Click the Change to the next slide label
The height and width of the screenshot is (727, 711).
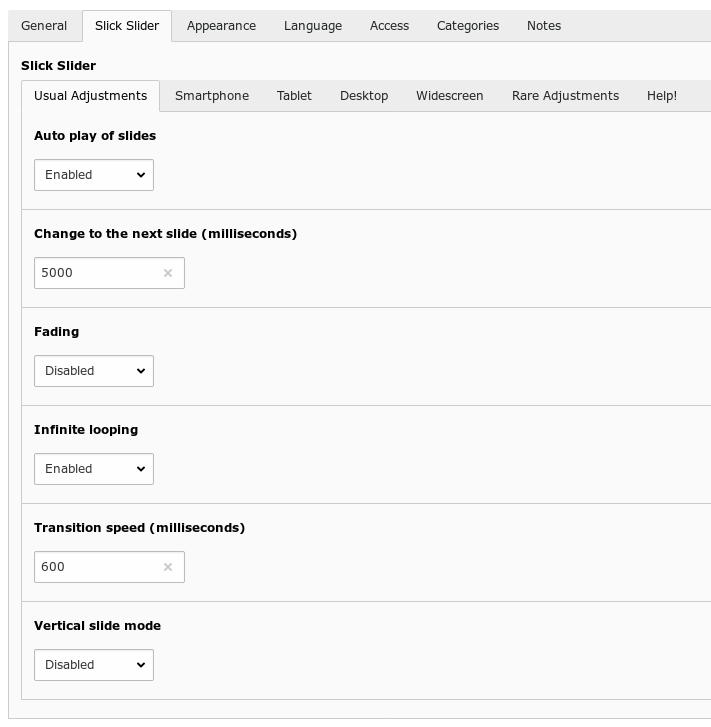pyautogui.click(x=166, y=234)
